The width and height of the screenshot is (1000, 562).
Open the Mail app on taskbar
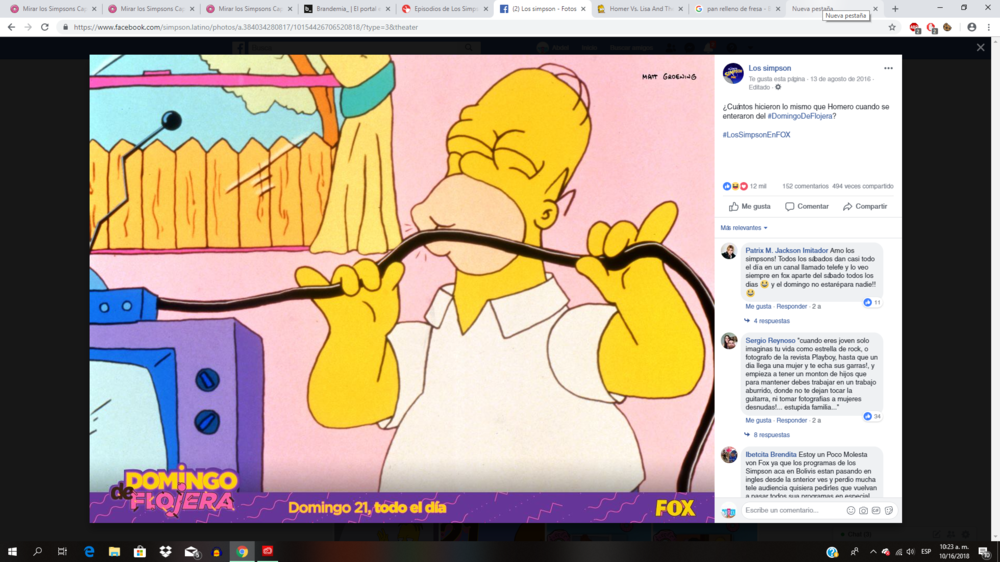pyautogui.click(x=191, y=552)
